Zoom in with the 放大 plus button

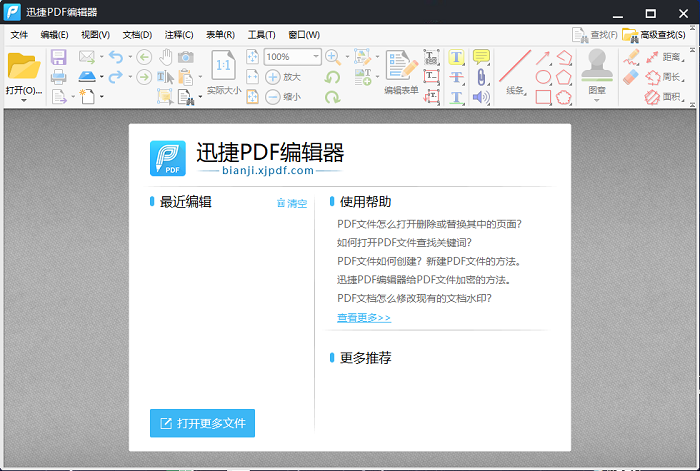point(283,77)
